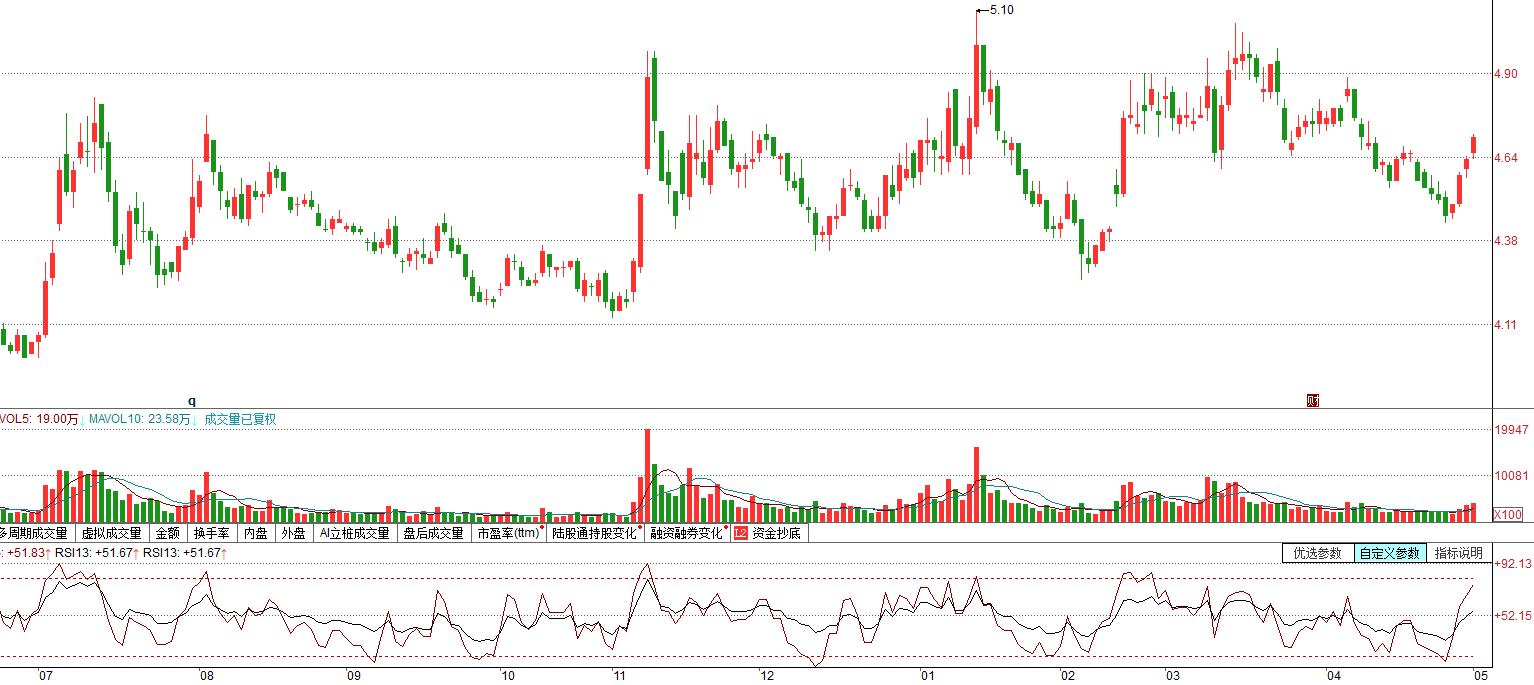Click the 5.10 high price label
Image resolution: width=1534 pixels, height=685 pixels.
click(x=1001, y=10)
